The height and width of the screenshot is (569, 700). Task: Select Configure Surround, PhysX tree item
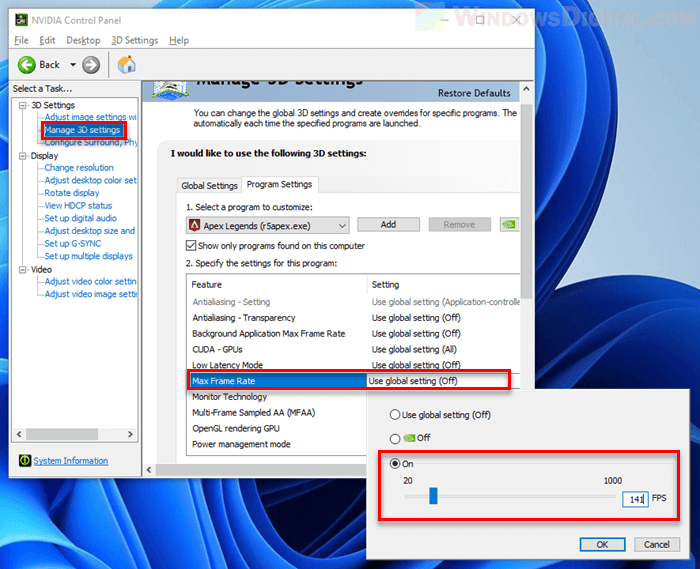coord(91,142)
